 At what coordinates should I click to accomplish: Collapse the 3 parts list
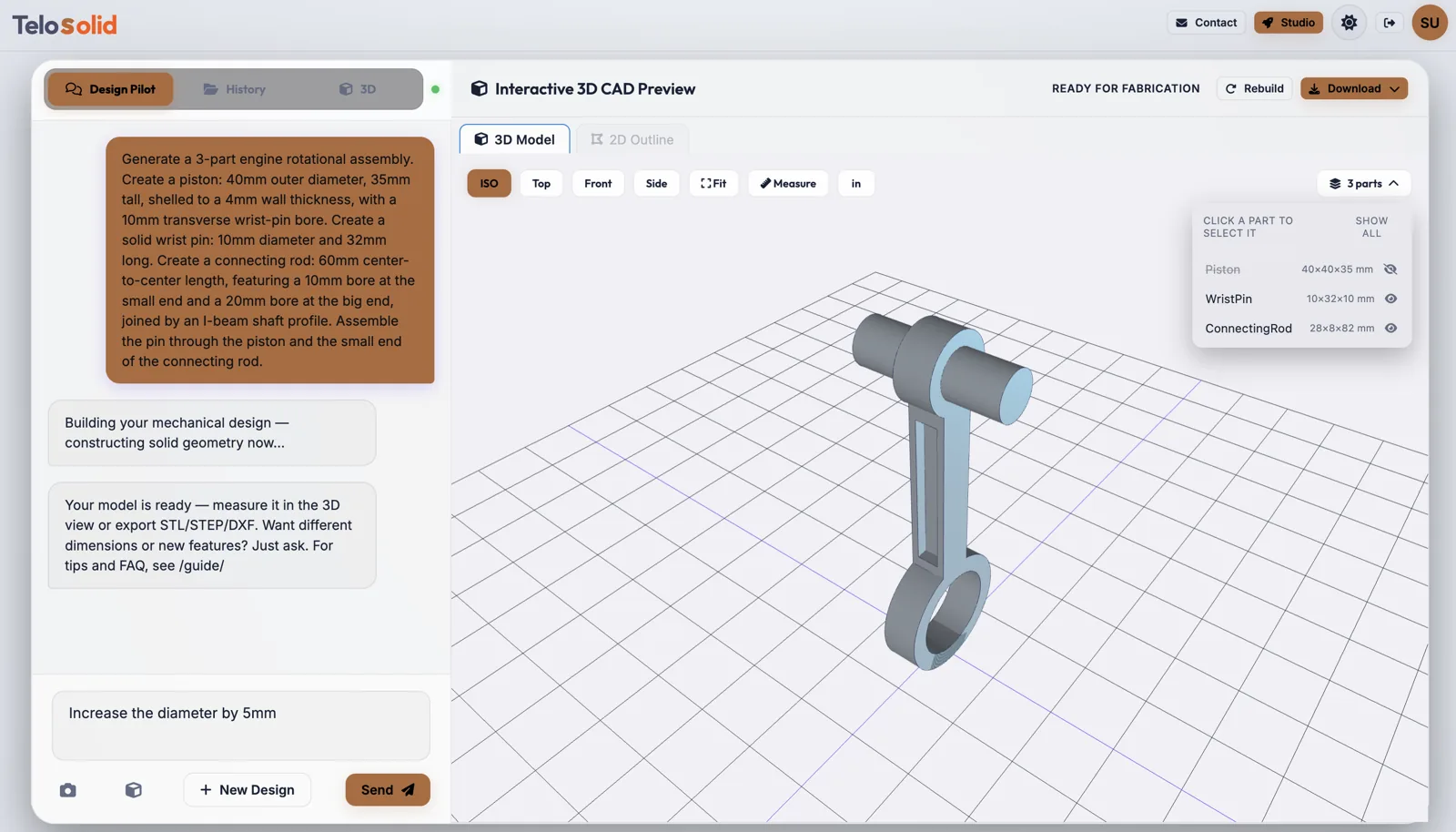[1364, 183]
